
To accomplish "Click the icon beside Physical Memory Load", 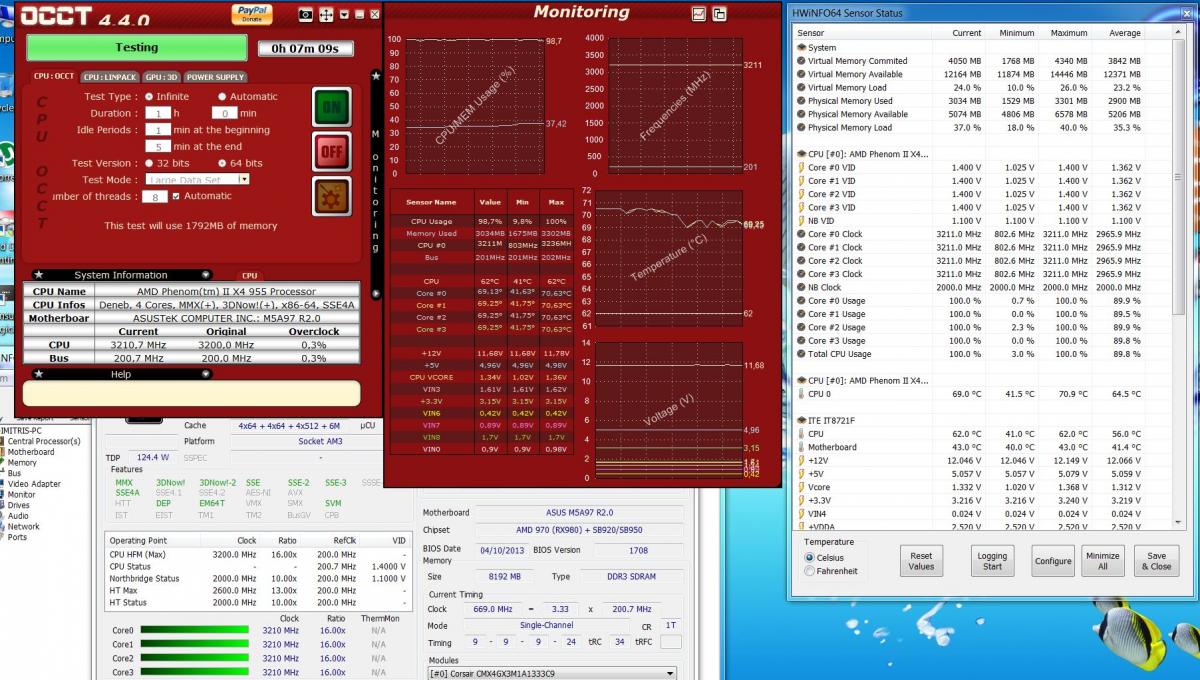I will pos(801,127).
